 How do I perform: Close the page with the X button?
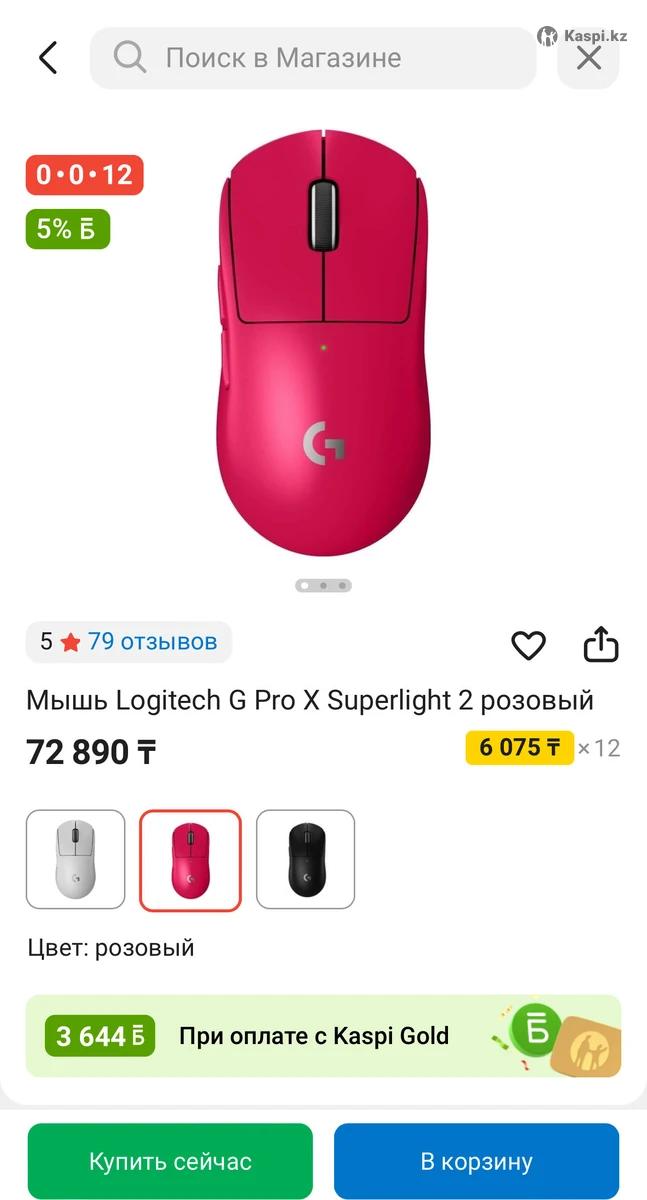(589, 58)
